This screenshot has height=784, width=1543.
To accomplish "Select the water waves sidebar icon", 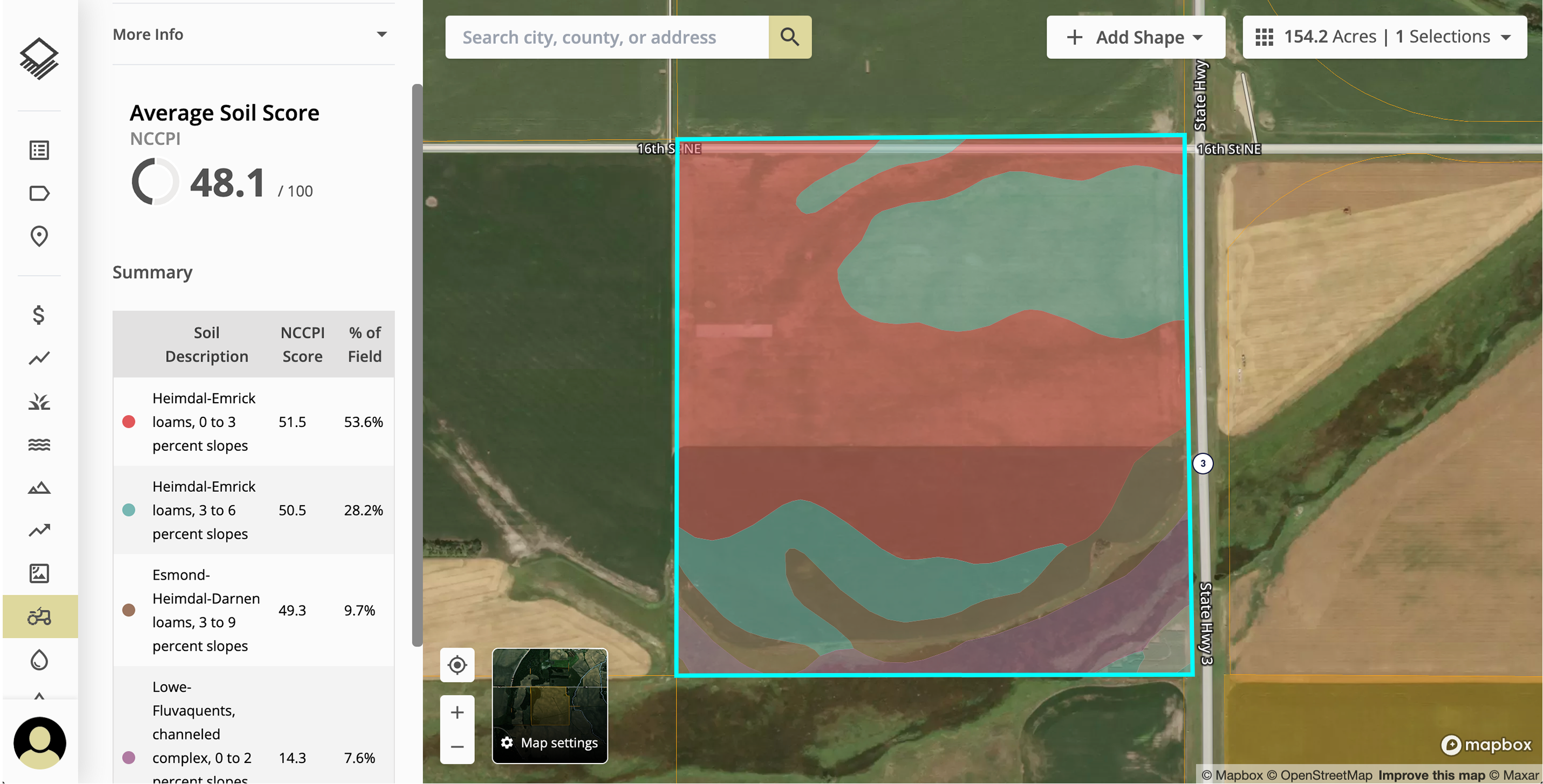I will pyautogui.click(x=39, y=445).
